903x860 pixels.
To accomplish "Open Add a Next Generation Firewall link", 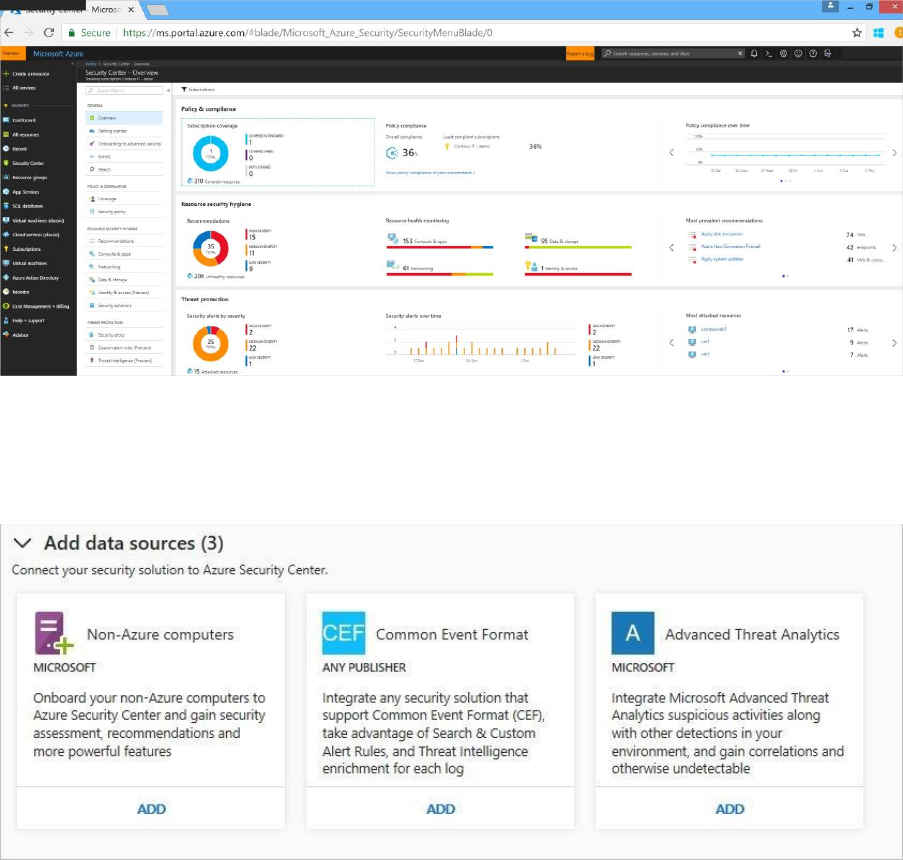I will coord(730,246).
